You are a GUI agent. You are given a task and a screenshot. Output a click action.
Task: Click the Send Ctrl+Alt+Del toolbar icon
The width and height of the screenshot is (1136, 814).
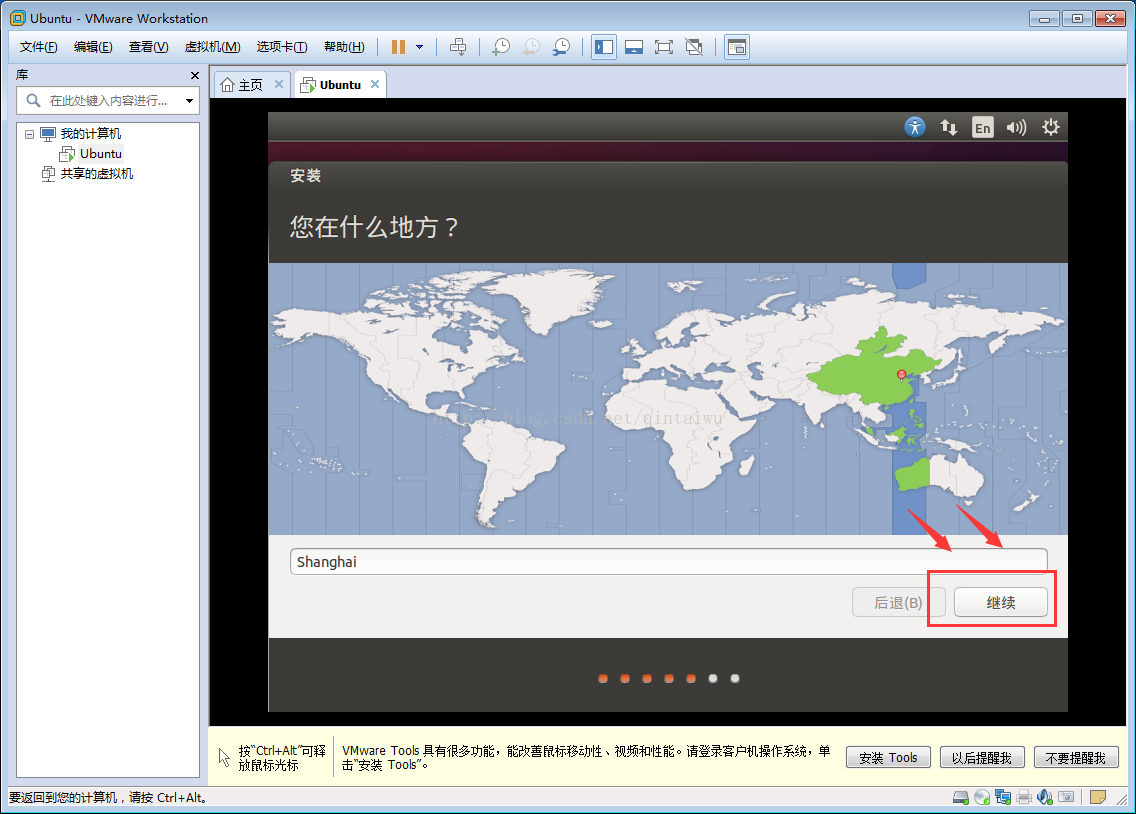[x=458, y=47]
